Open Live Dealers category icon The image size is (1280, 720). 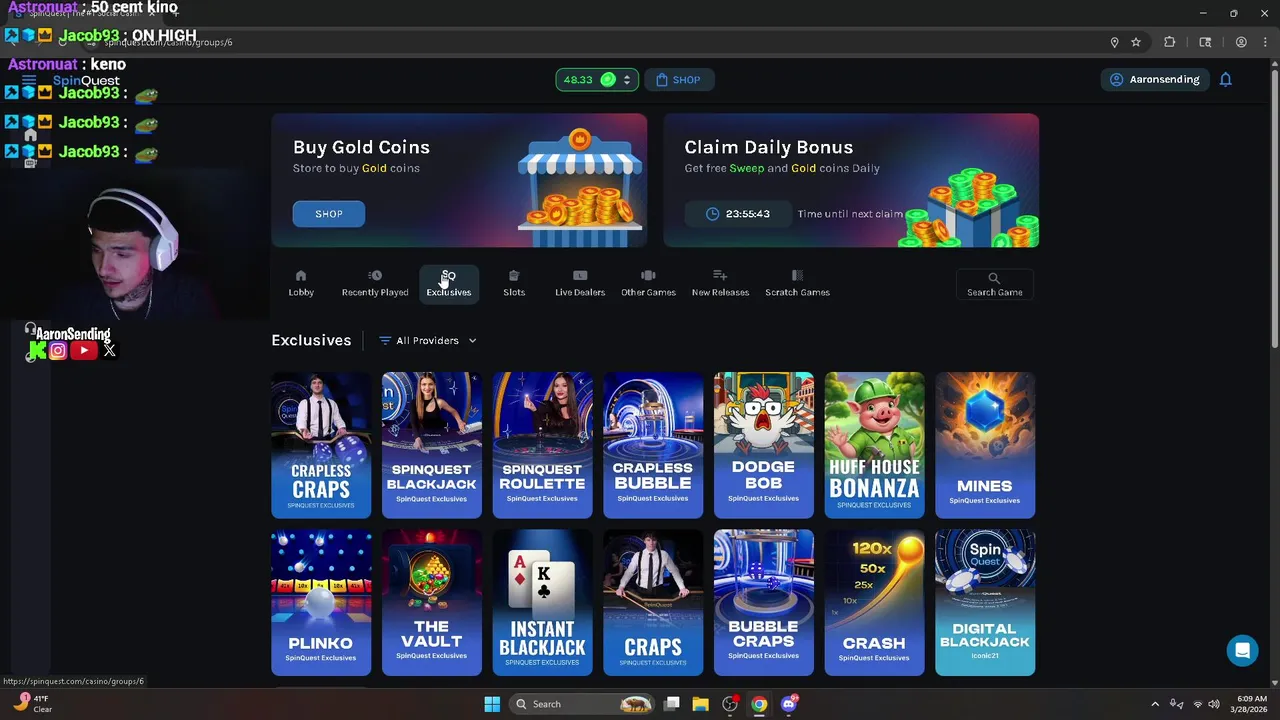pyautogui.click(x=580, y=276)
